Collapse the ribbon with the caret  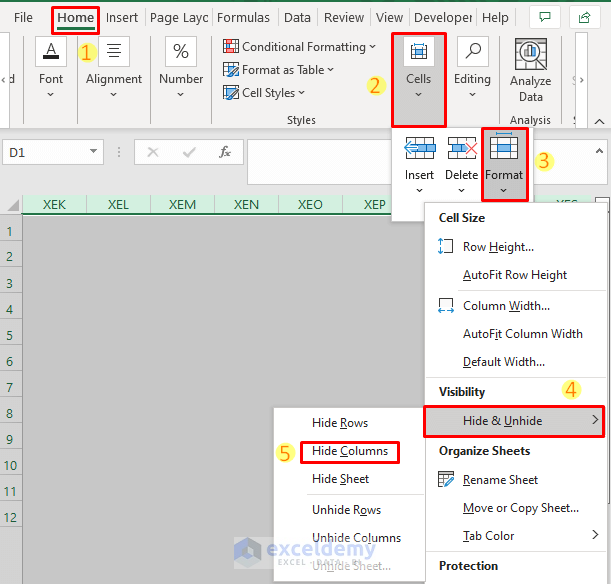(599, 122)
